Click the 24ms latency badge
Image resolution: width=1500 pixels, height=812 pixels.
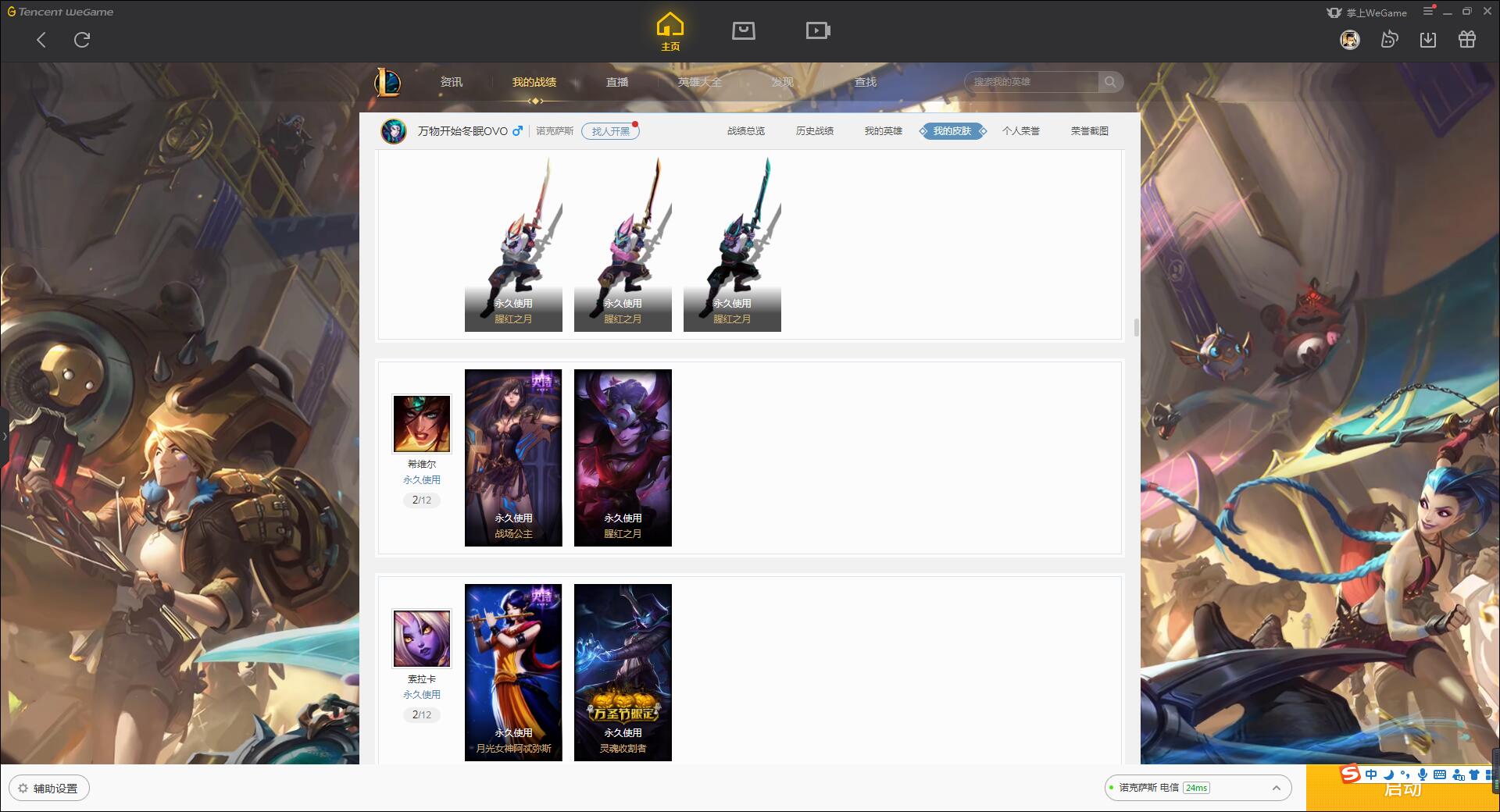tap(1196, 788)
